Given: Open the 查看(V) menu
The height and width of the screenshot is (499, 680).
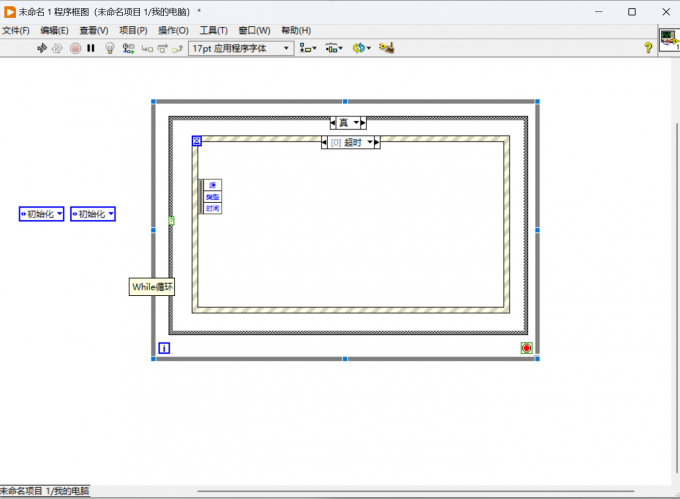Looking at the screenshot, I should point(94,30).
